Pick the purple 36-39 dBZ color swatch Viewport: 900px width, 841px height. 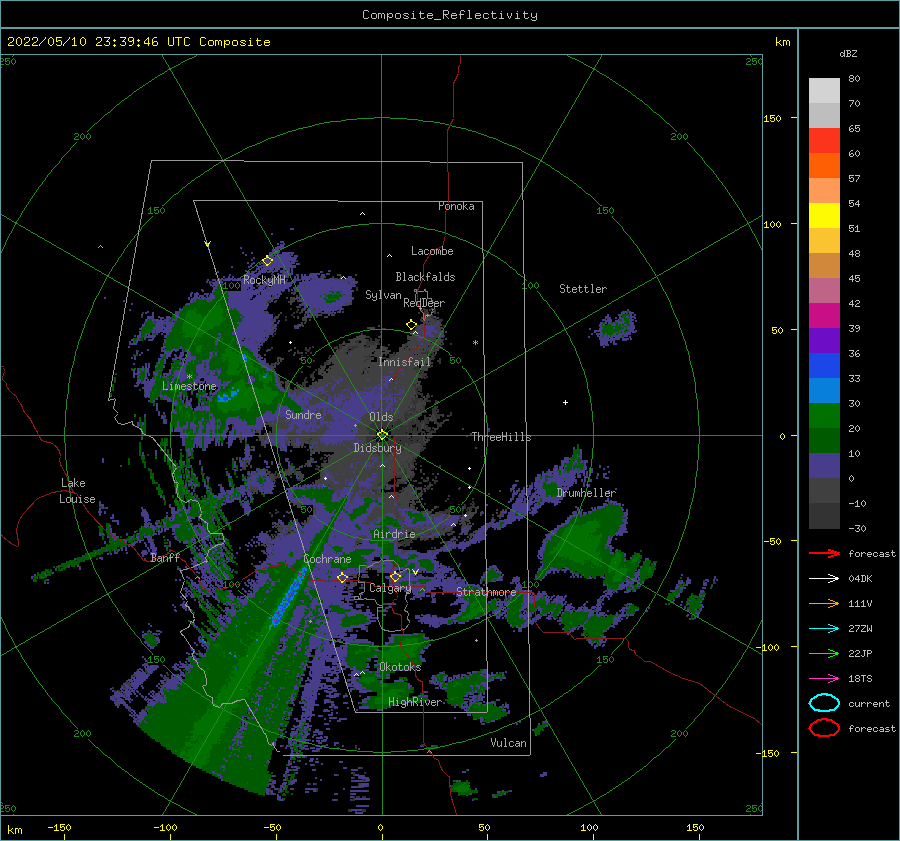tap(824, 341)
